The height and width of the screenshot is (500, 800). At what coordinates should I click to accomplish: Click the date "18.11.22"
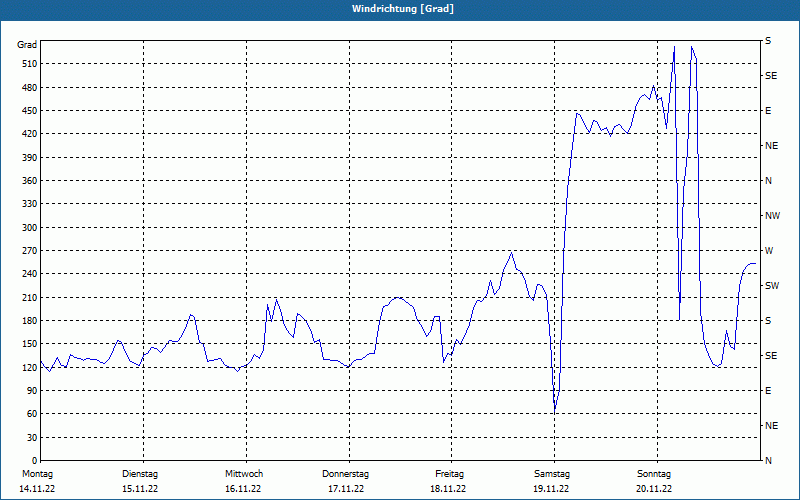[448, 489]
